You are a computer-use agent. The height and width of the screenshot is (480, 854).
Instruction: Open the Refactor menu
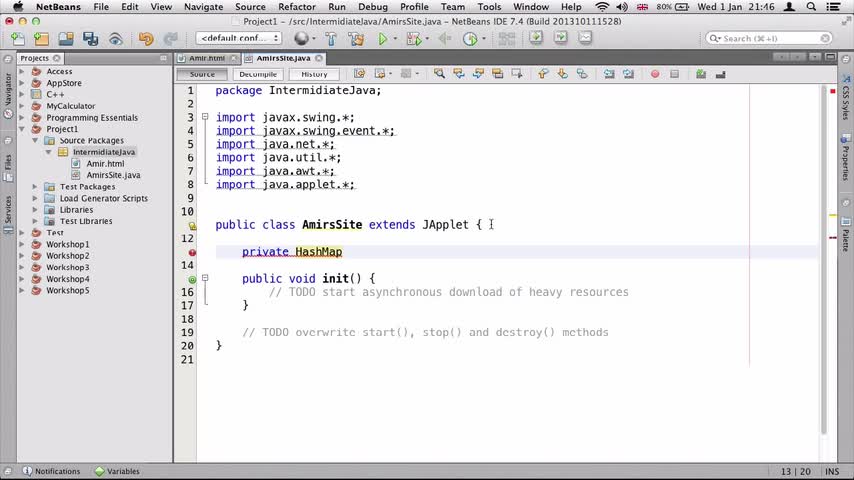[297, 7]
